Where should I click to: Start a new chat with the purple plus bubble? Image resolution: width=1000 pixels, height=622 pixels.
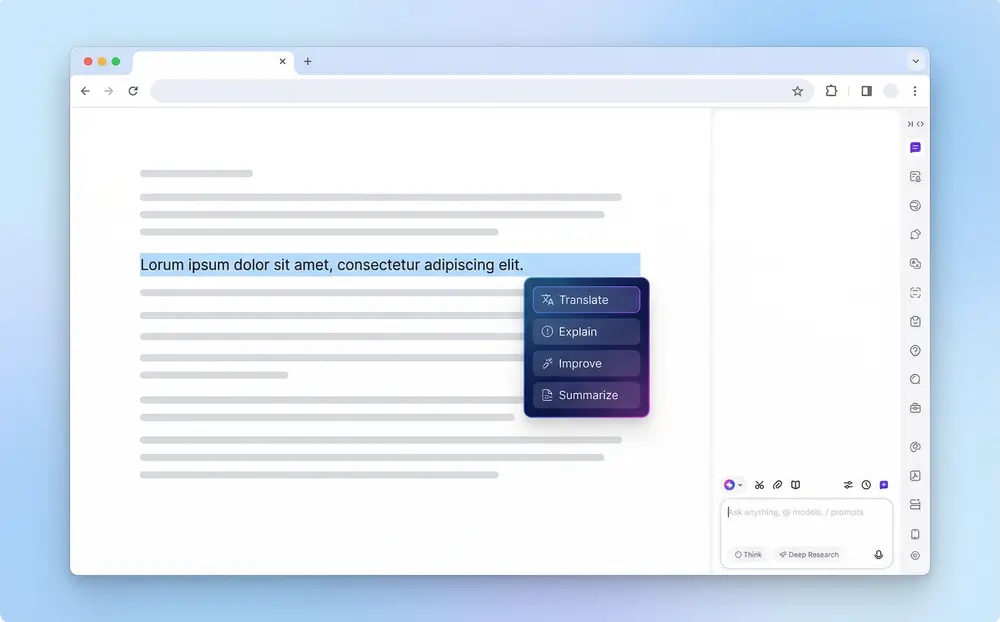(x=884, y=485)
